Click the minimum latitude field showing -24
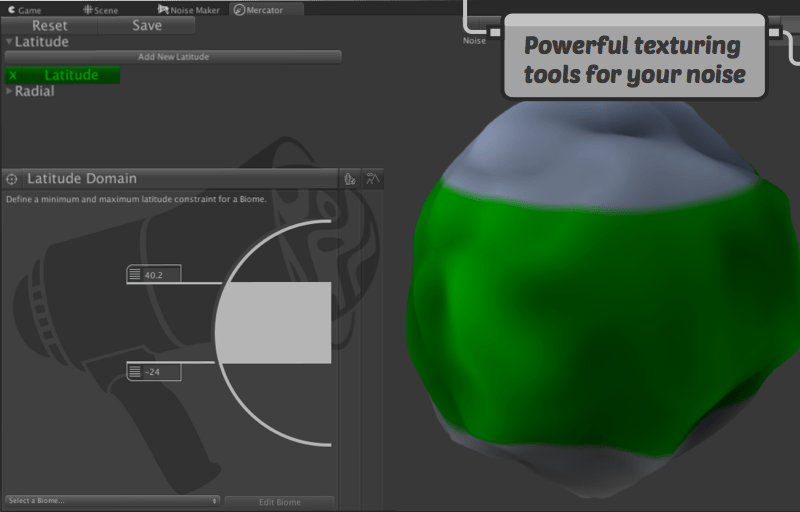The width and height of the screenshot is (800, 512). pyautogui.click(x=160, y=372)
